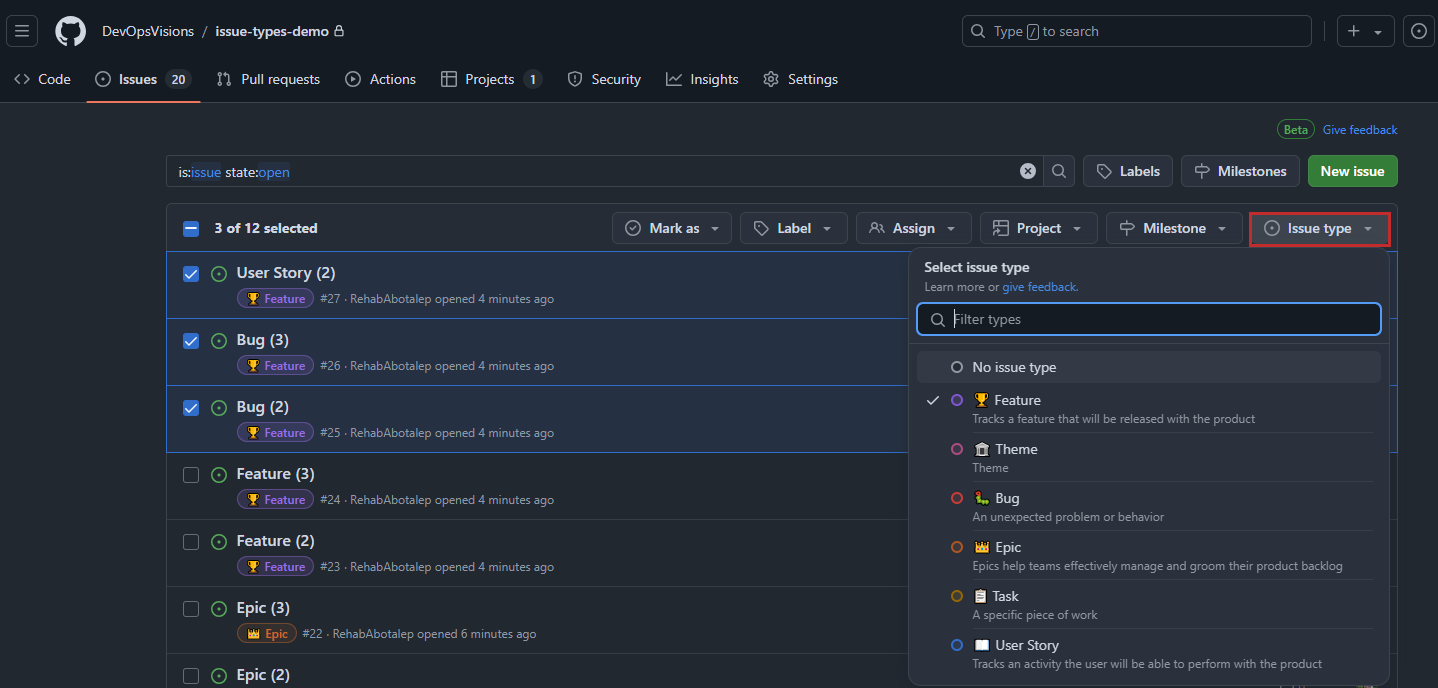The width and height of the screenshot is (1438, 688).
Task: Open the issue-types-demo repository link
Action: pos(272,31)
